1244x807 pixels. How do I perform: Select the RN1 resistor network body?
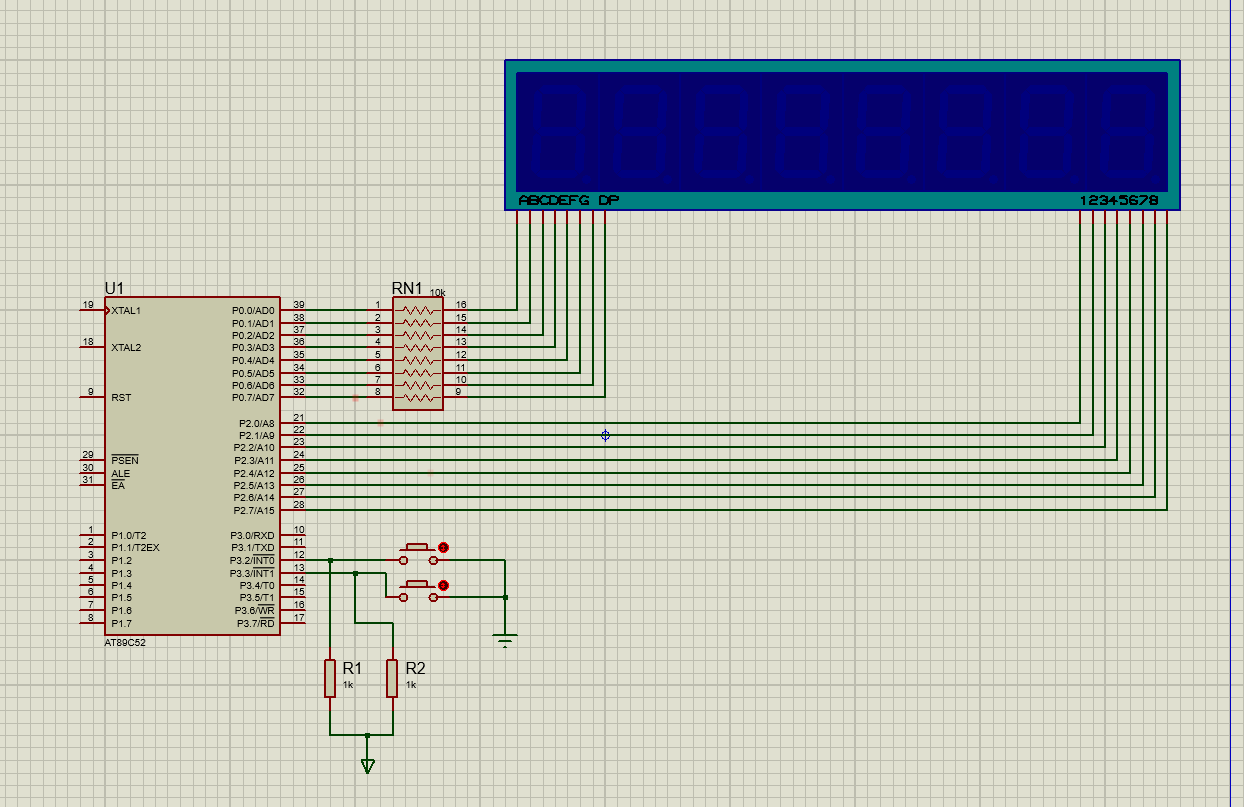pyautogui.click(x=418, y=353)
